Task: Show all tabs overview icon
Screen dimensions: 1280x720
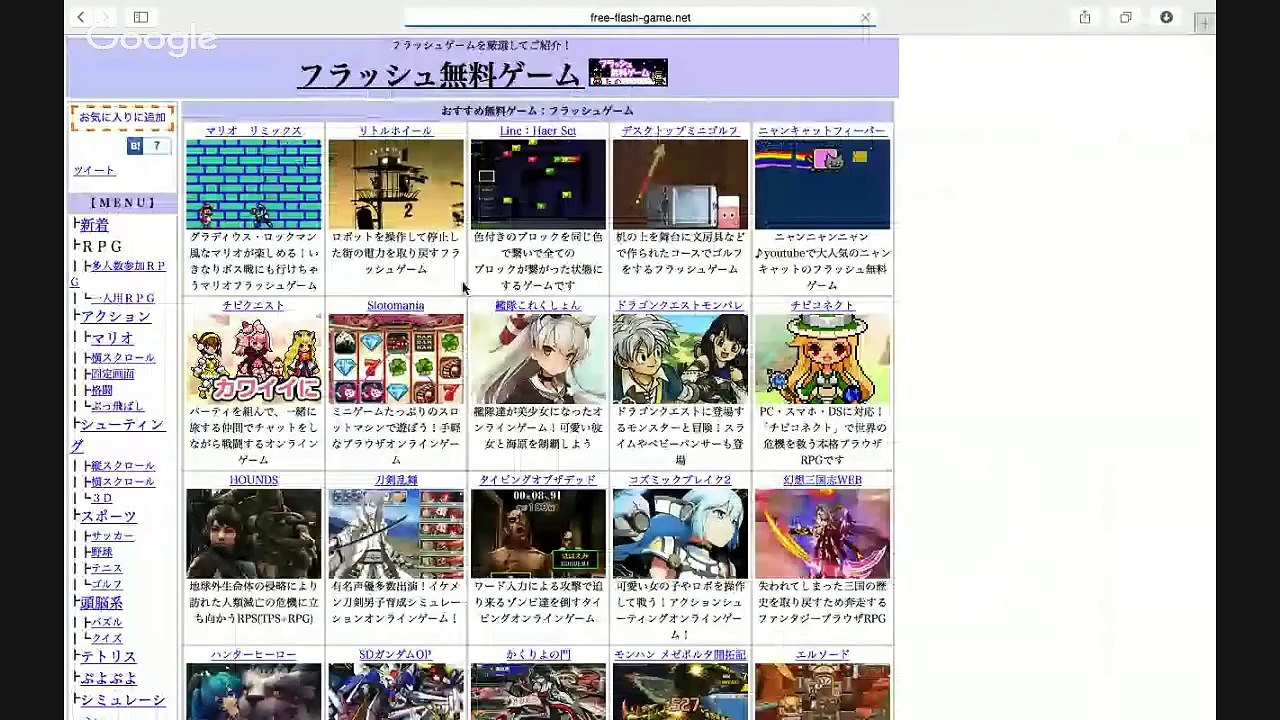Action: [1125, 17]
